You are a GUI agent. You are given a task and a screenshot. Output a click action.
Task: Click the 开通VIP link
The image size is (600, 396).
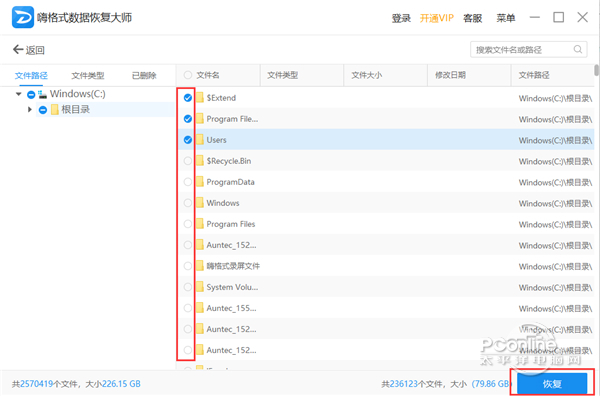tap(437, 18)
